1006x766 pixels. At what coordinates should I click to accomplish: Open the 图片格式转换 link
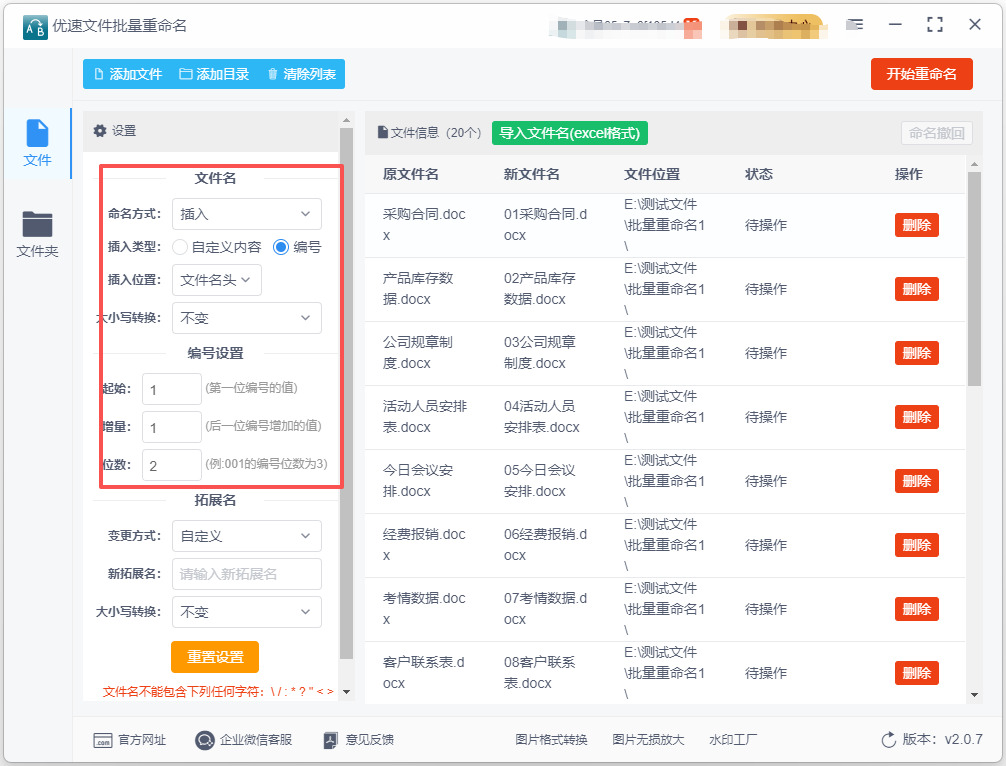click(551, 740)
